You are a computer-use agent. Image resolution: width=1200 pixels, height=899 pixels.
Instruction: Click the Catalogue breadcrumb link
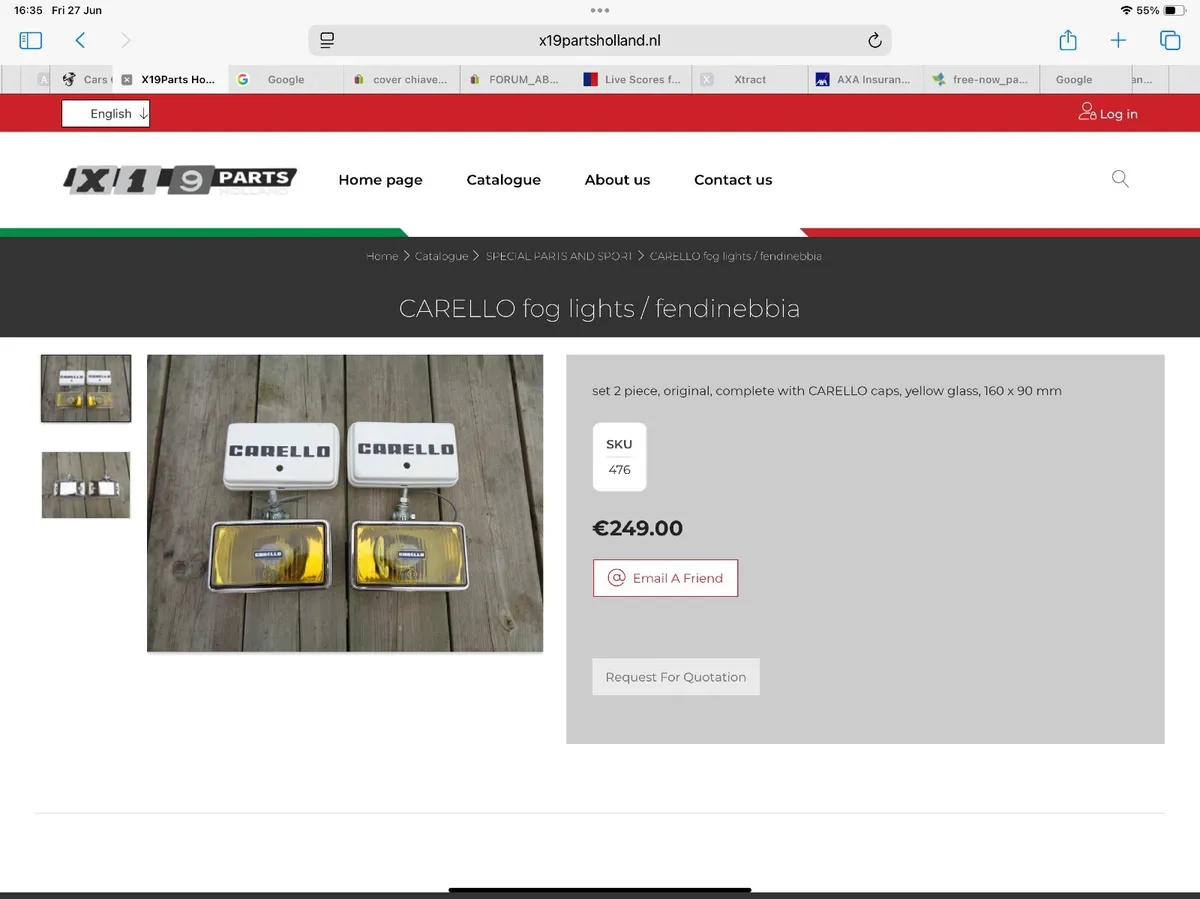[442, 256]
